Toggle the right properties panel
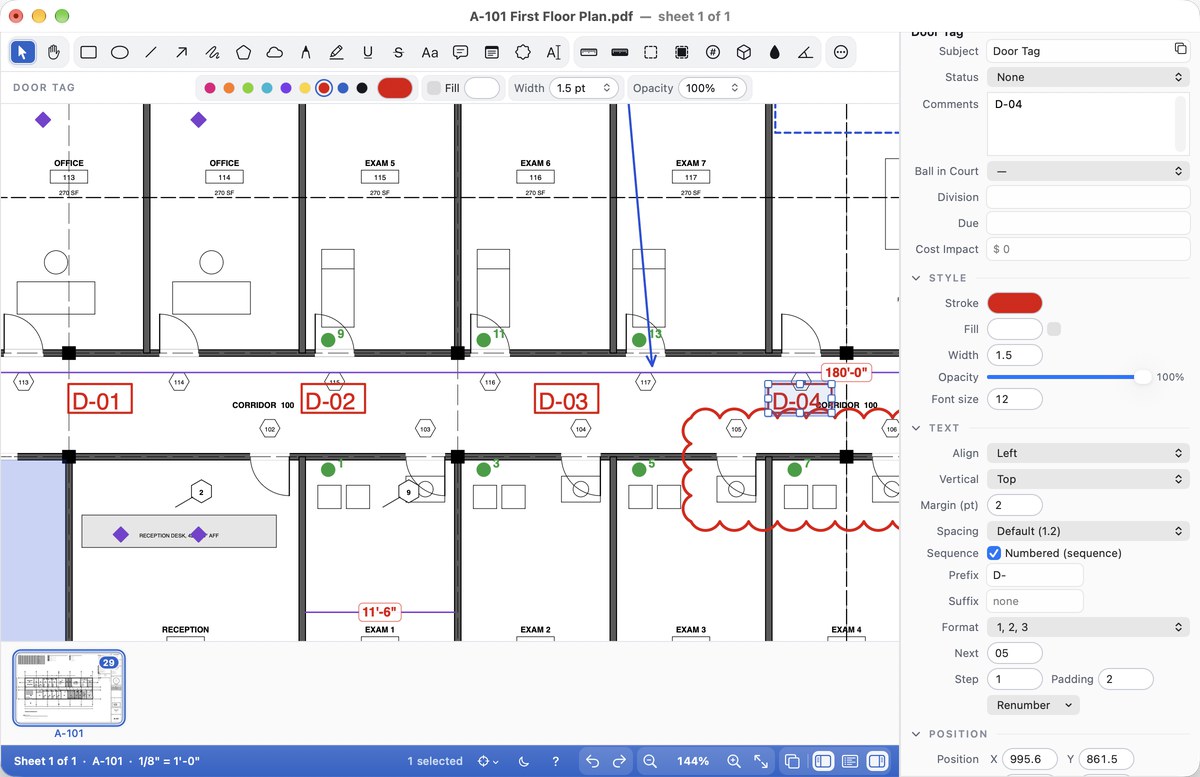 (877, 761)
